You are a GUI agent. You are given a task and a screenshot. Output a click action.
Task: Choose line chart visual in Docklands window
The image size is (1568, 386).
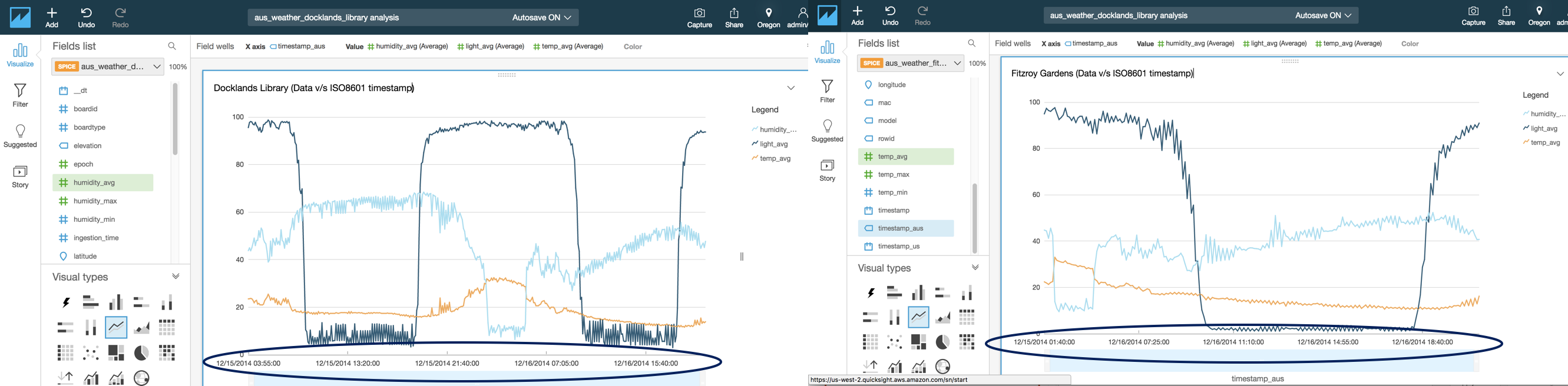click(x=116, y=327)
